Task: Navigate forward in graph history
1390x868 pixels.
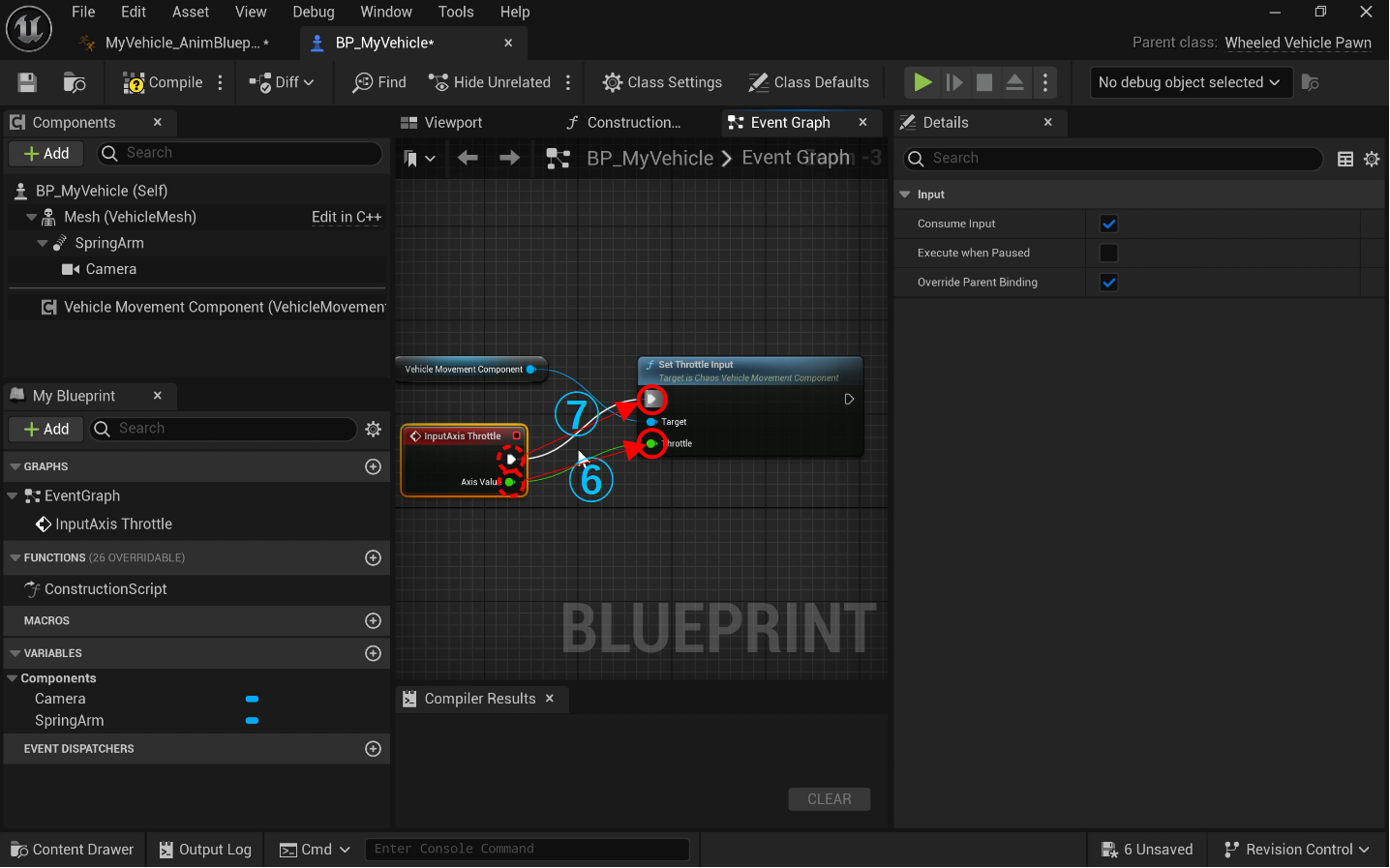Action: coord(509,158)
